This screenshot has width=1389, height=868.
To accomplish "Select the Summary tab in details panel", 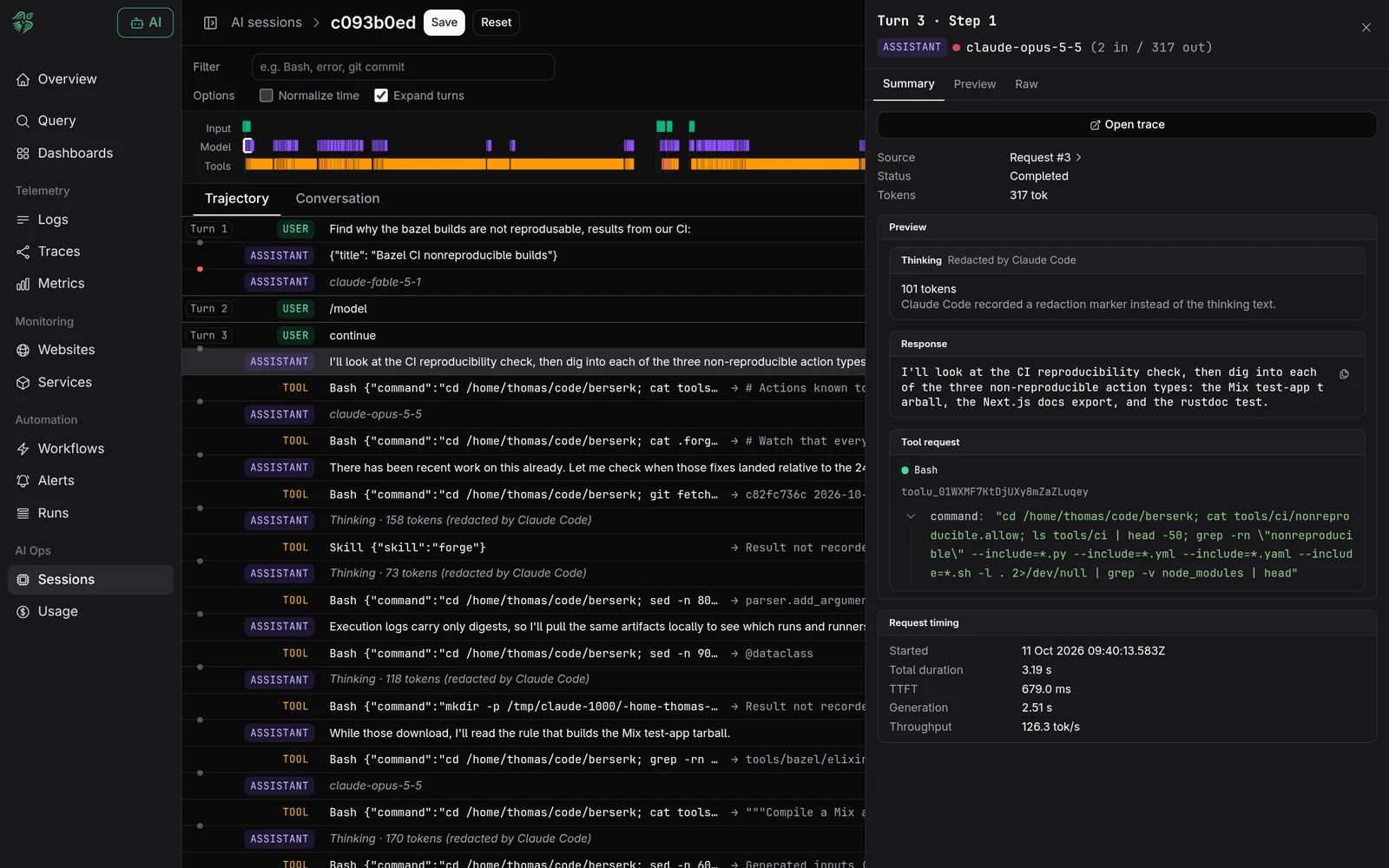I will (909, 84).
